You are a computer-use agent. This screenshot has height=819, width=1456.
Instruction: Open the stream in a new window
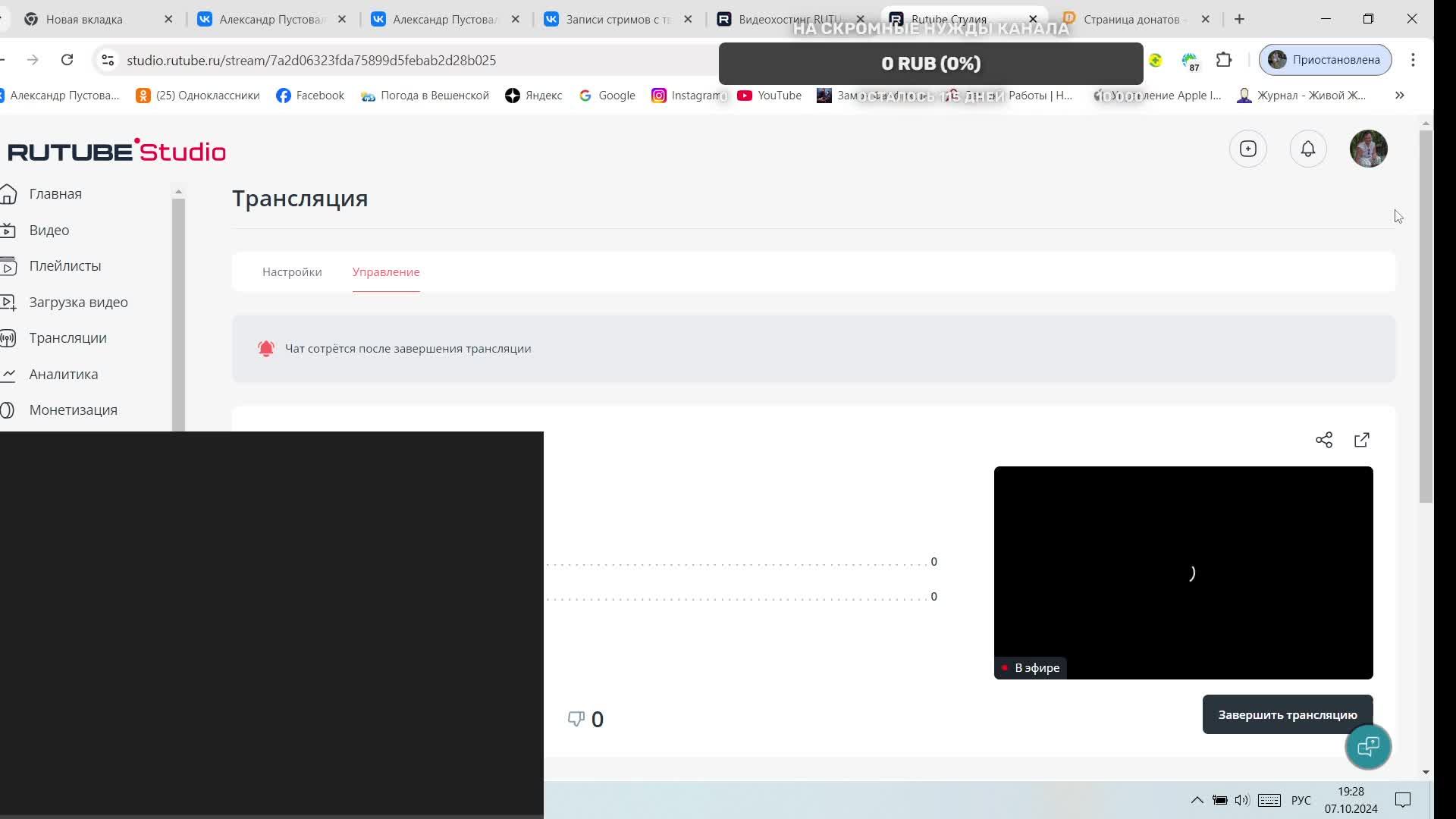click(1362, 440)
